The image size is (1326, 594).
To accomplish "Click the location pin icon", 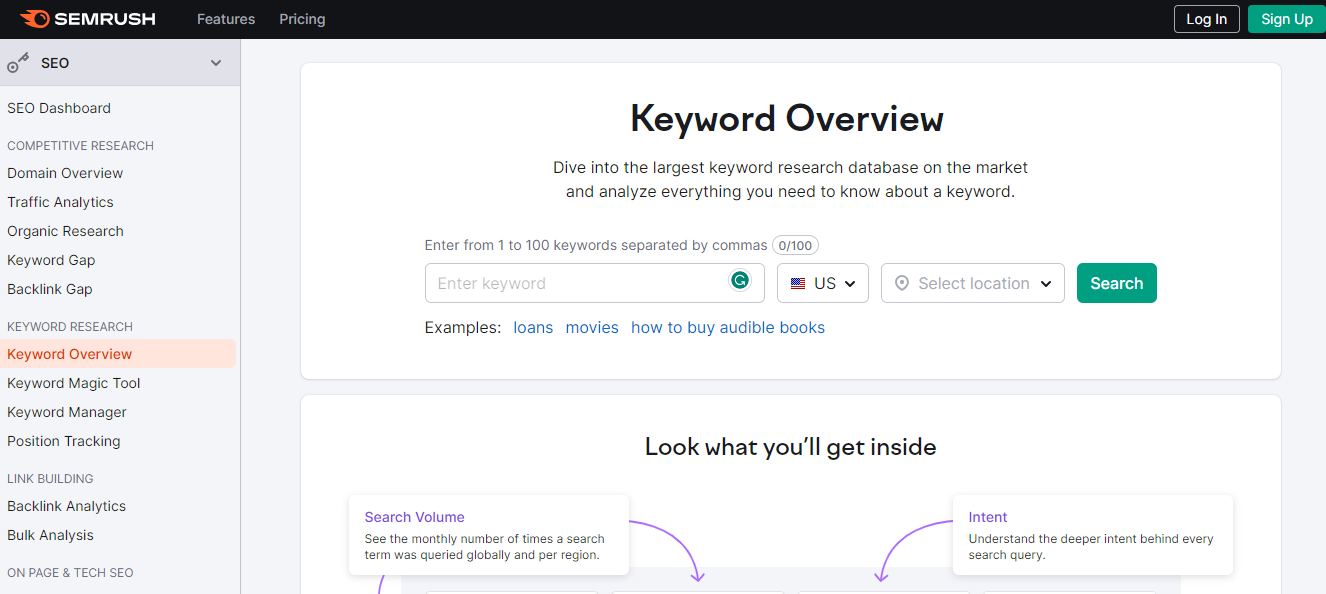I will (x=902, y=284).
